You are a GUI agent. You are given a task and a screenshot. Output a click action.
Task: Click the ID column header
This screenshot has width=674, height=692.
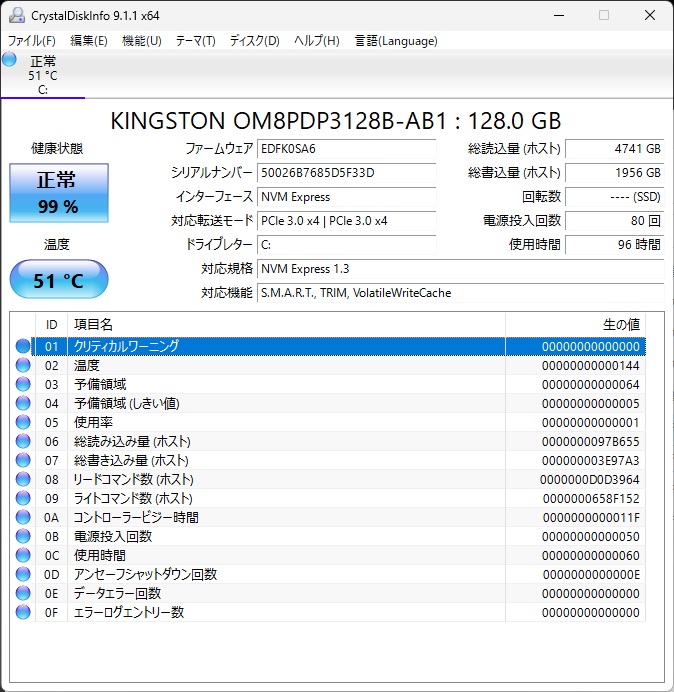click(51, 325)
